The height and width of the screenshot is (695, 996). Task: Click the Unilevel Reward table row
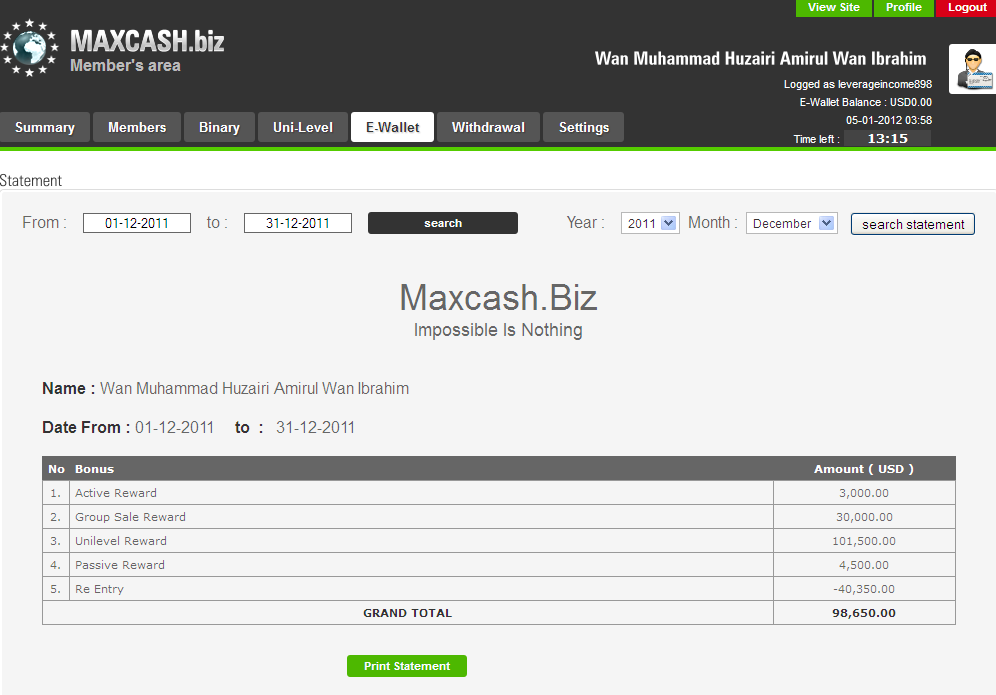point(420,541)
